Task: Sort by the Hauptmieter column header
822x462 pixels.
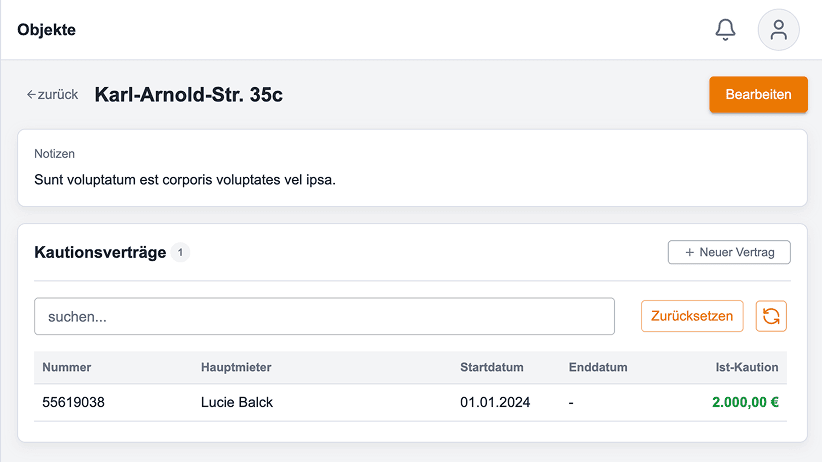Action: 236,367
